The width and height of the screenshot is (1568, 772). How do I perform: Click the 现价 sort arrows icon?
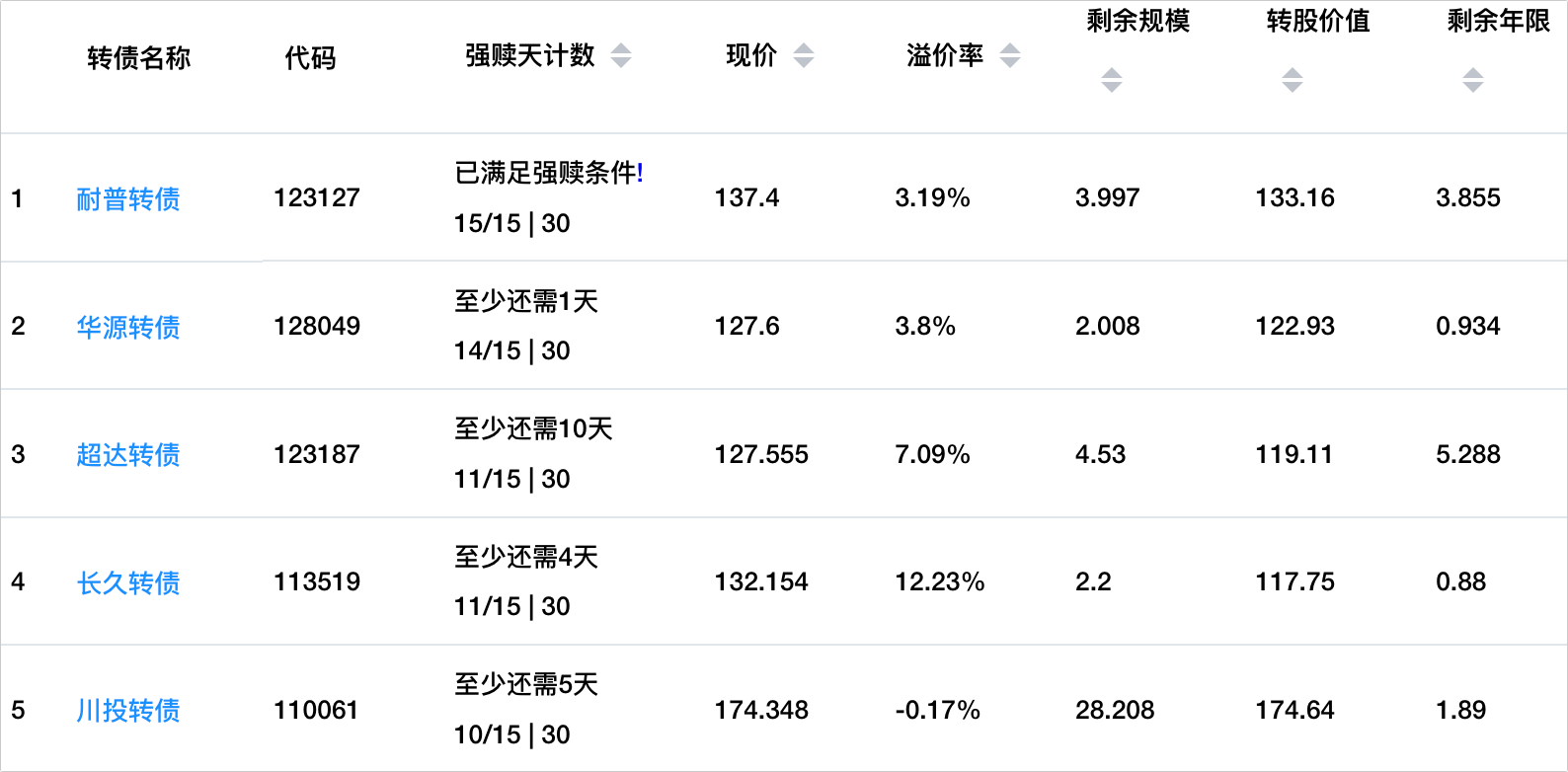point(804,56)
